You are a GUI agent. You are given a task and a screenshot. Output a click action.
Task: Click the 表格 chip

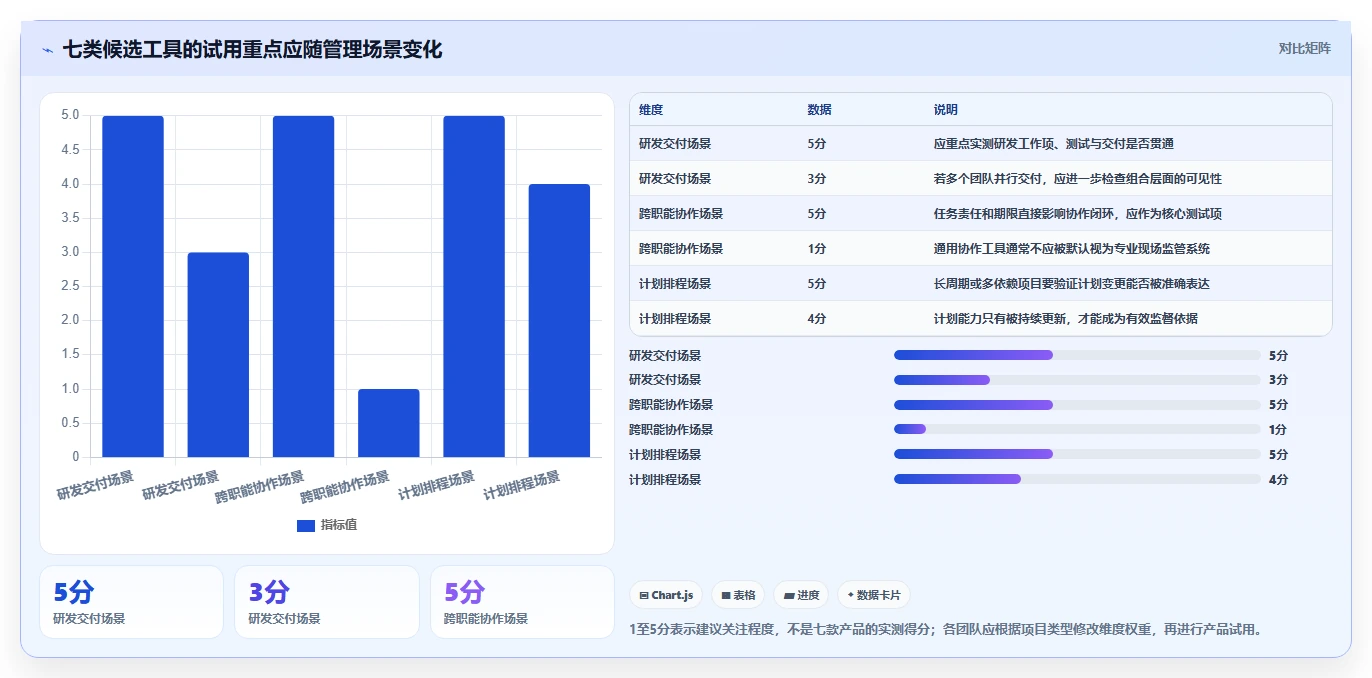point(738,595)
